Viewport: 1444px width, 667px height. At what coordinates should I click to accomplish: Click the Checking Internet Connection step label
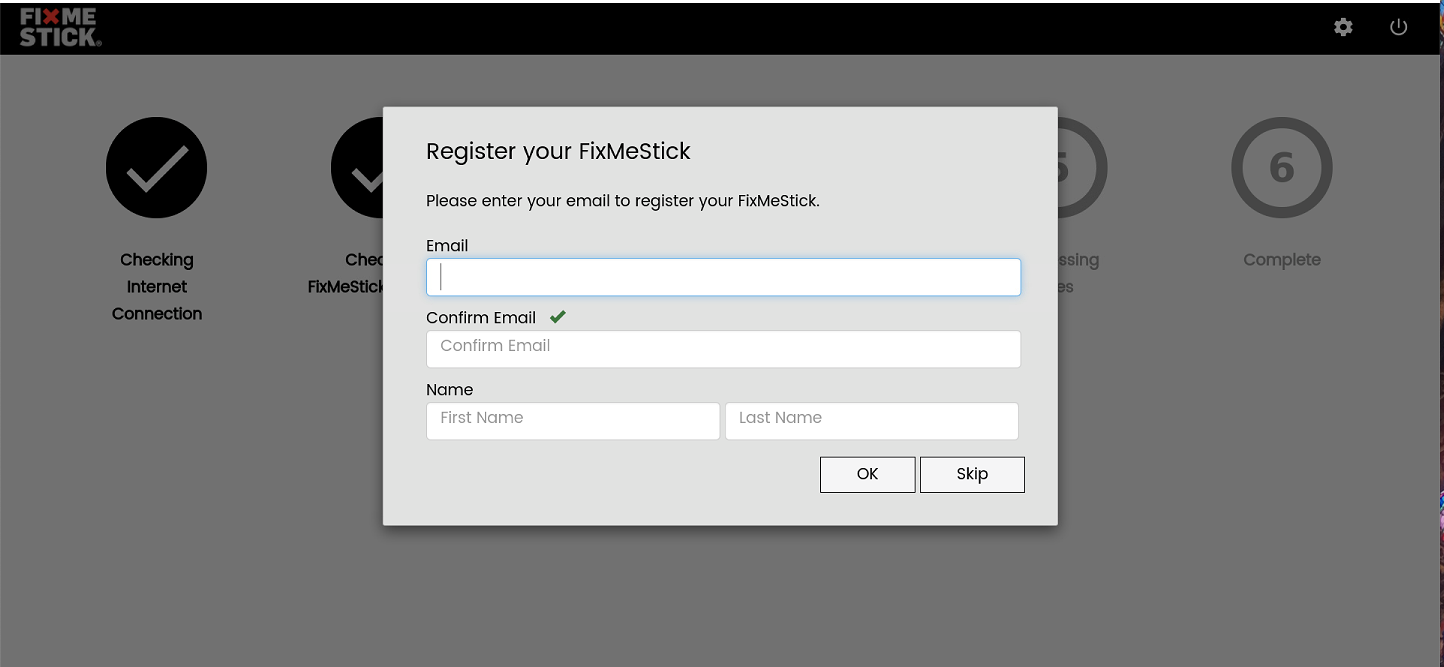[157, 287]
